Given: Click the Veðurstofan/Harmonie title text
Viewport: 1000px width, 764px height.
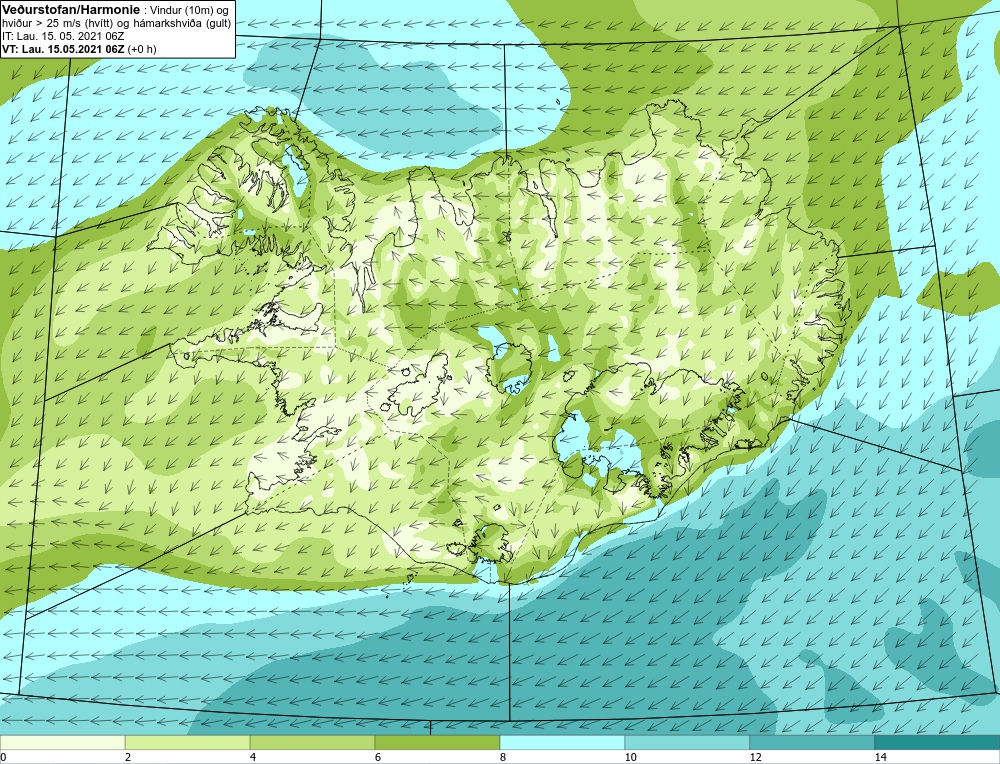Looking at the screenshot, I should coord(70,10).
